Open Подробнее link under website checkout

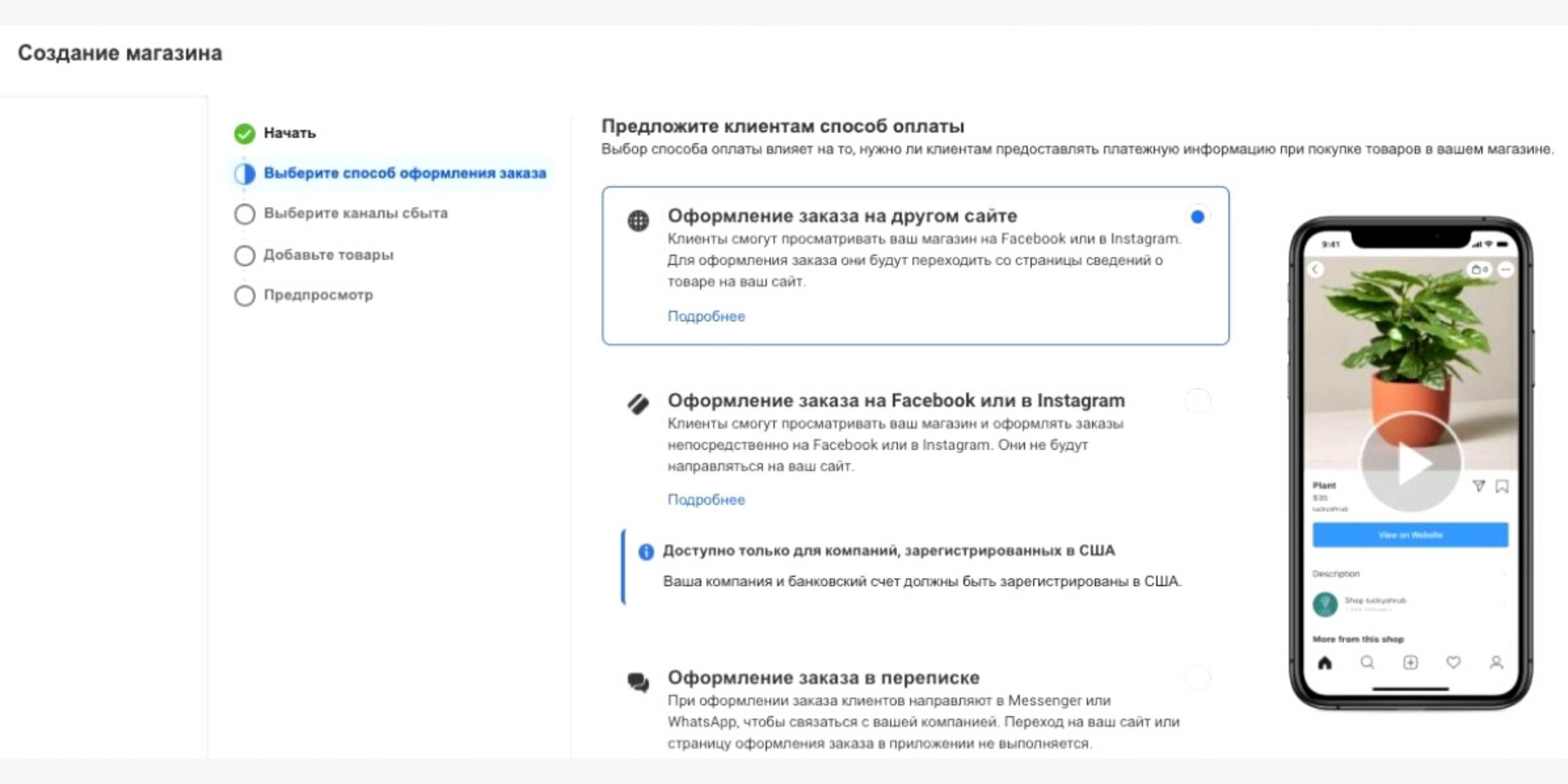click(706, 316)
